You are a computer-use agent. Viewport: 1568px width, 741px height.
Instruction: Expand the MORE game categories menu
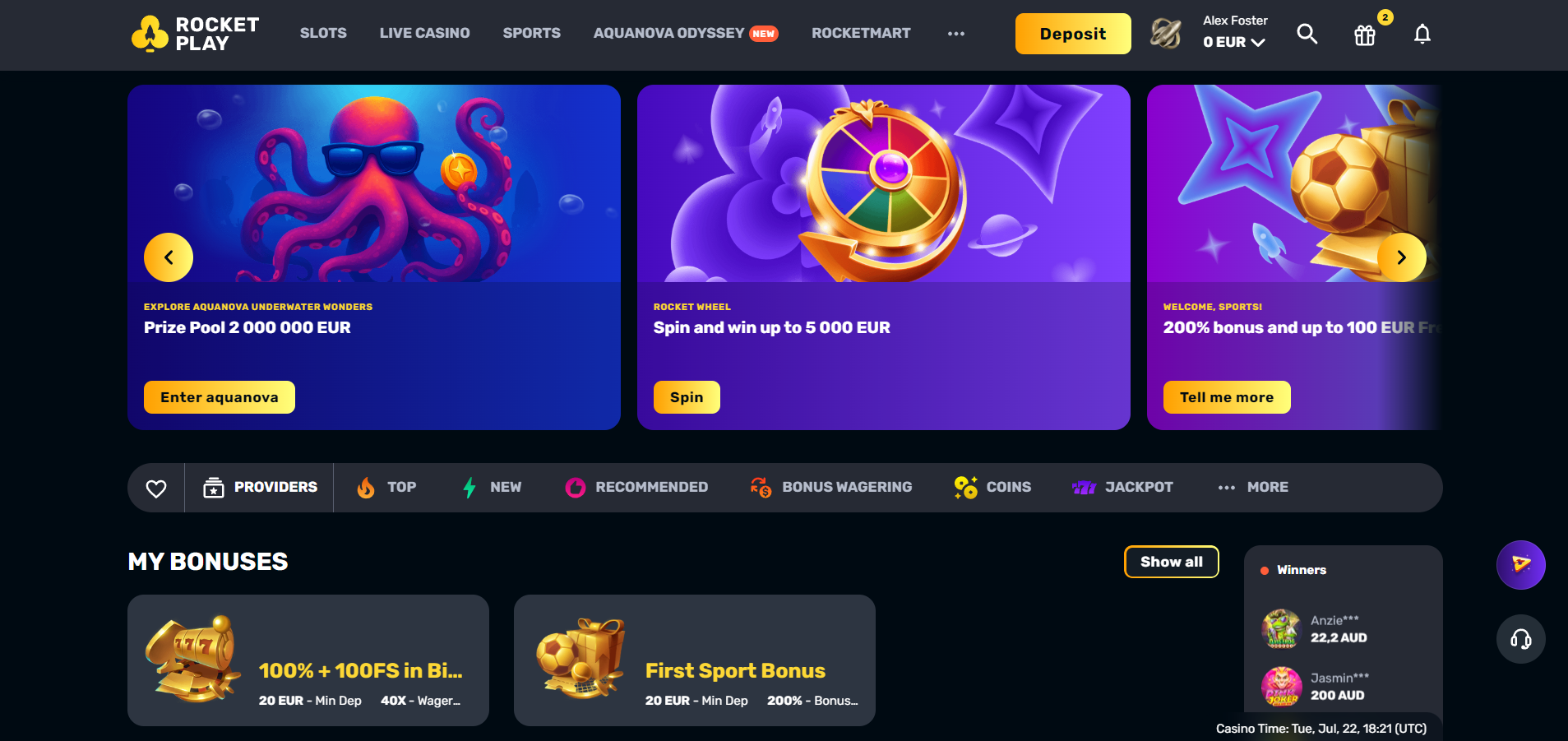1253,487
